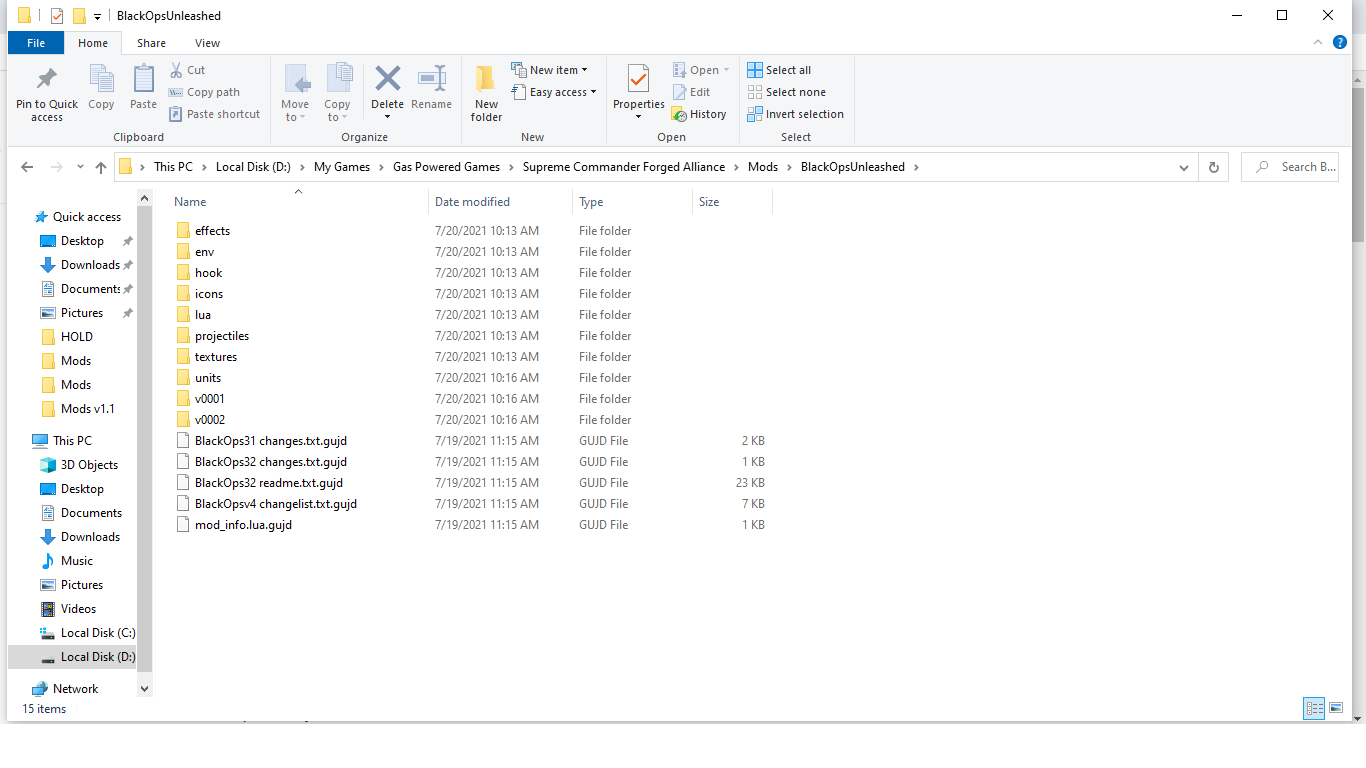Image resolution: width=1366 pixels, height=768 pixels.
Task: Click the Delete red X icon
Action: pyautogui.click(x=387, y=78)
